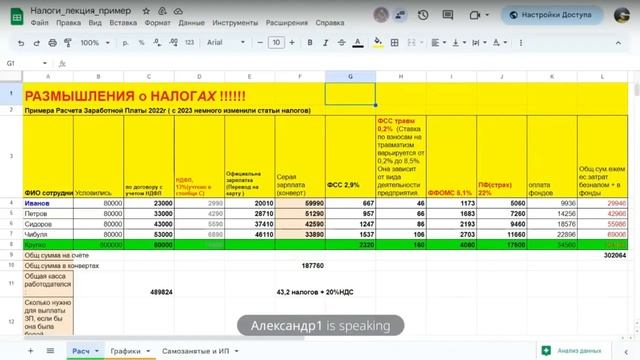Click the collaborator avatar in the header

point(381,15)
